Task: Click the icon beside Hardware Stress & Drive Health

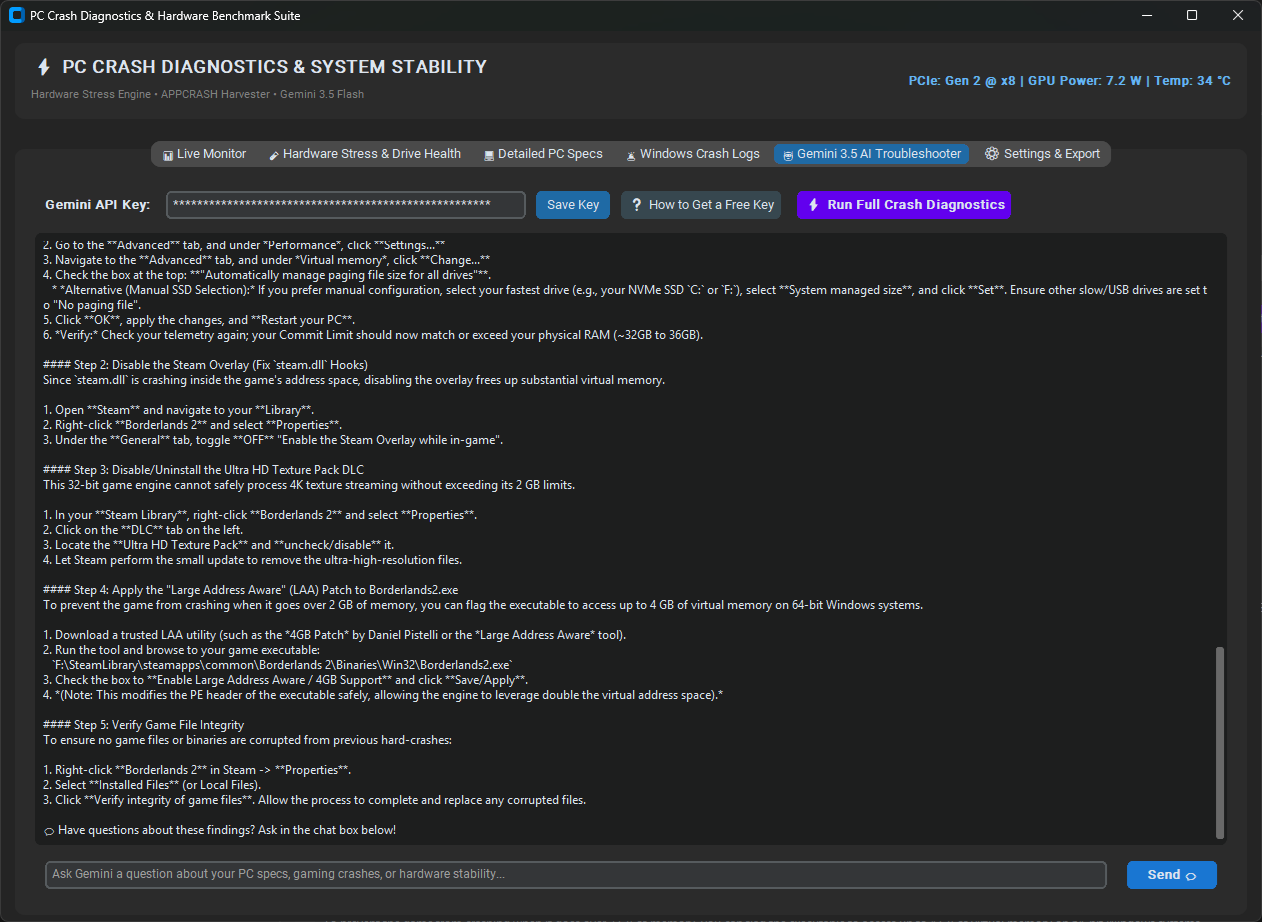Action: coord(274,155)
